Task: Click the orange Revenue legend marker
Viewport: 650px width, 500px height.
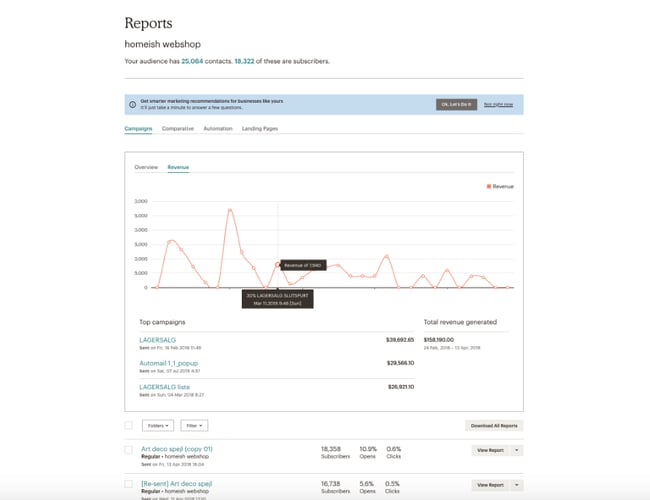Action: tap(486, 186)
